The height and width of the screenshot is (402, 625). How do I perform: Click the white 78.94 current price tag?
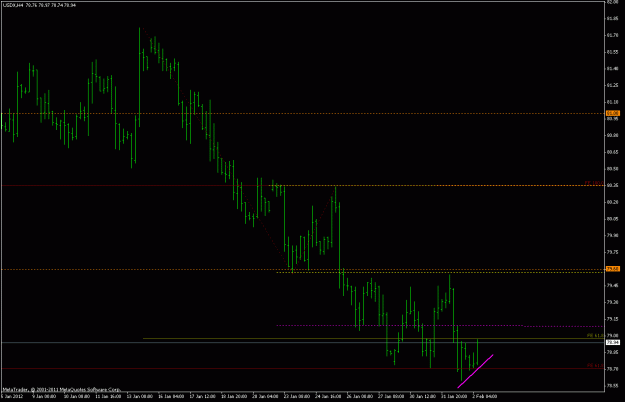[x=613, y=342]
